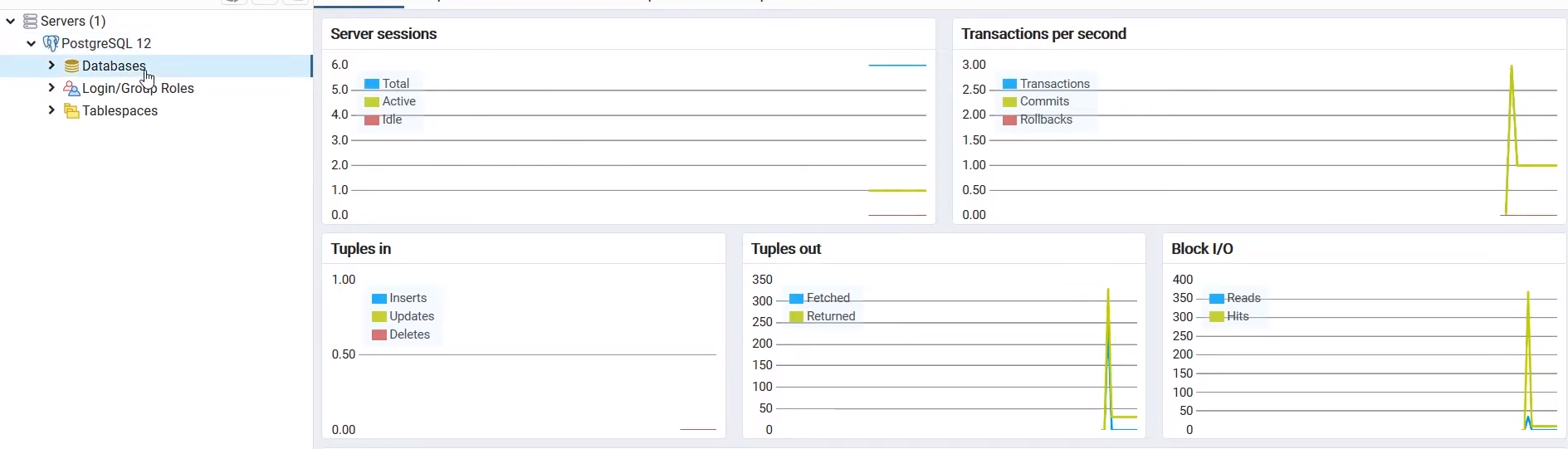Click the 3.00 axis value in Transactions chart

click(974, 65)
